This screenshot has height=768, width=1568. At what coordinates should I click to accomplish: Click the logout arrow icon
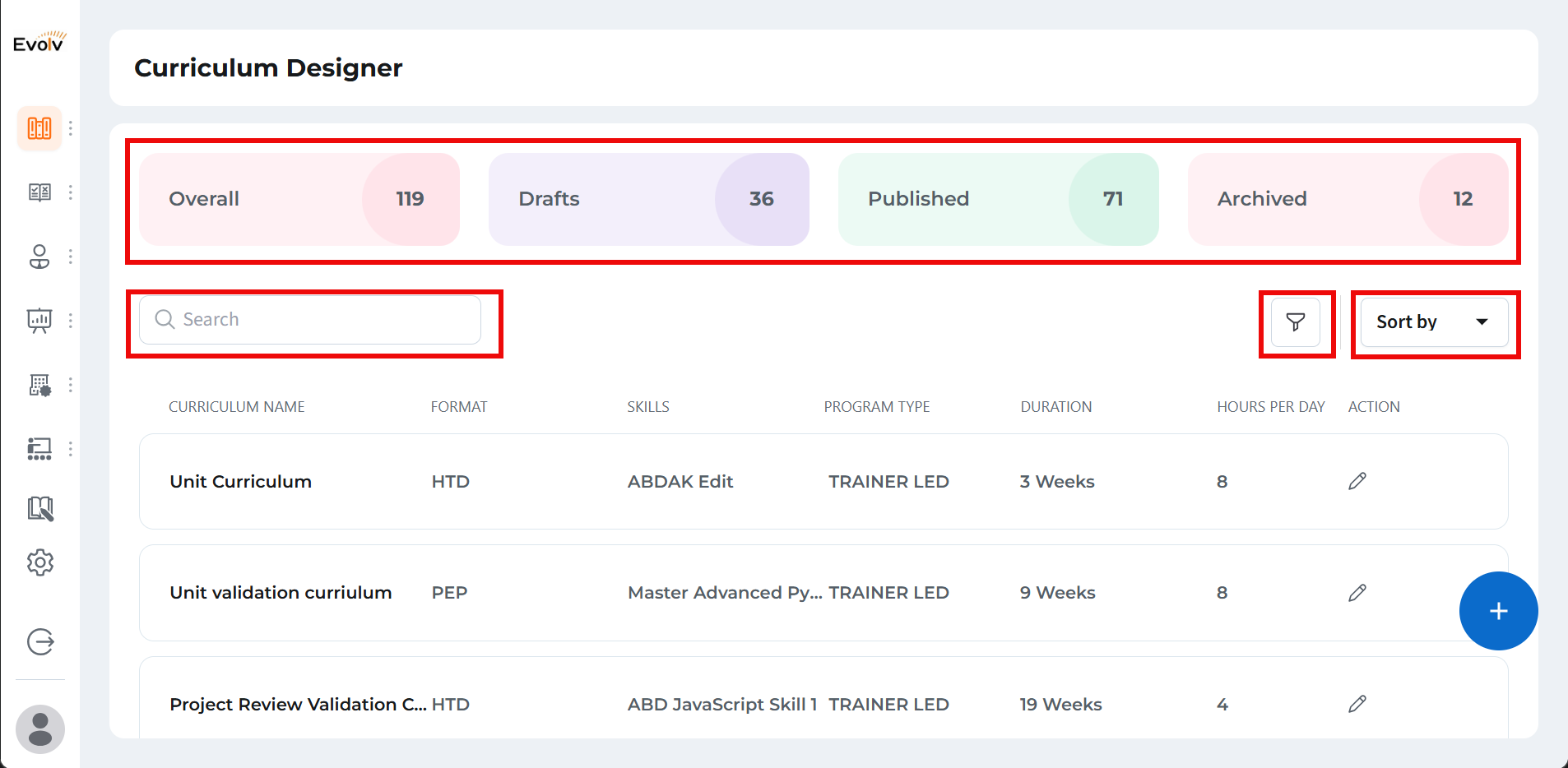coord(39,641)
